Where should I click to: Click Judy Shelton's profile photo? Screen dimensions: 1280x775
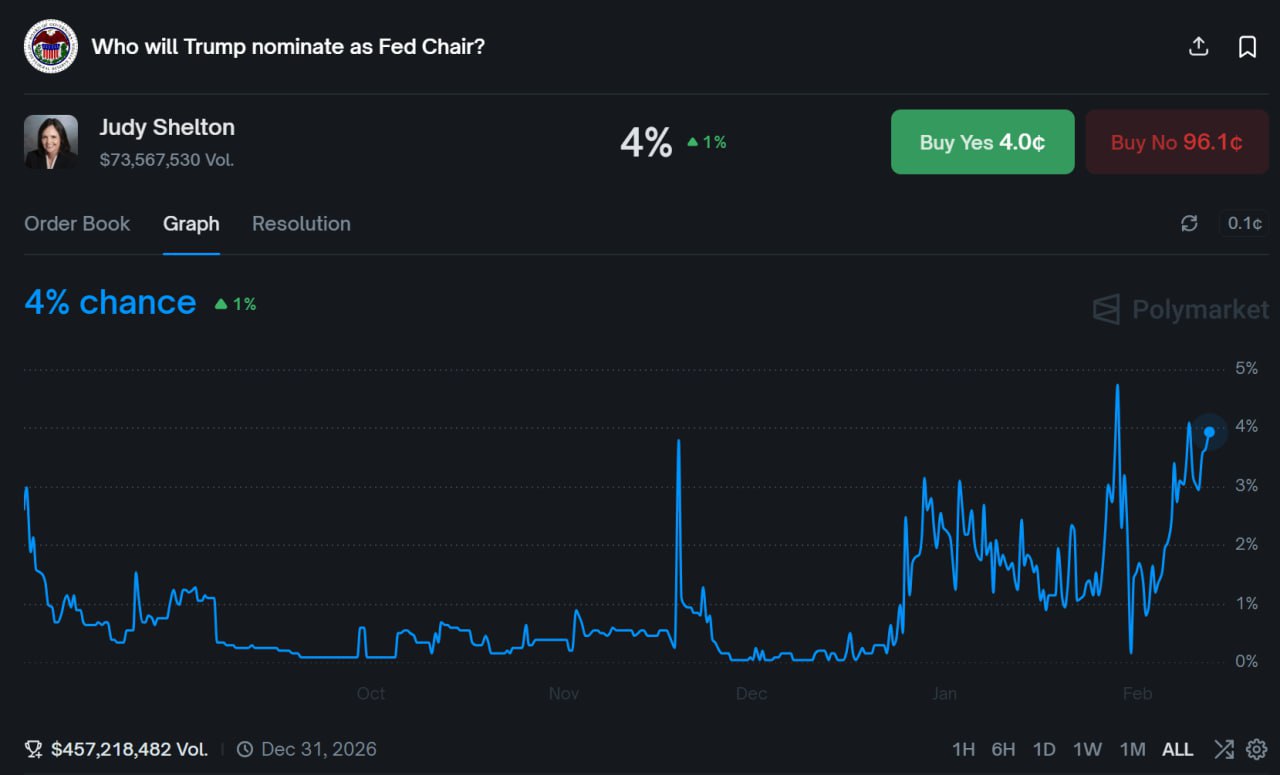pyautogui.click(x=51, y=142)
